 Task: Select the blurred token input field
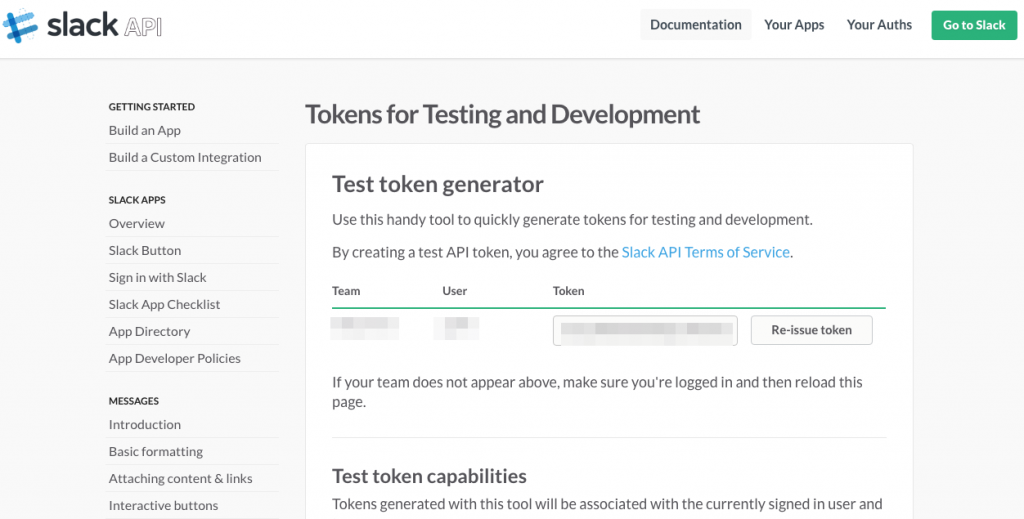pos(645,330)
